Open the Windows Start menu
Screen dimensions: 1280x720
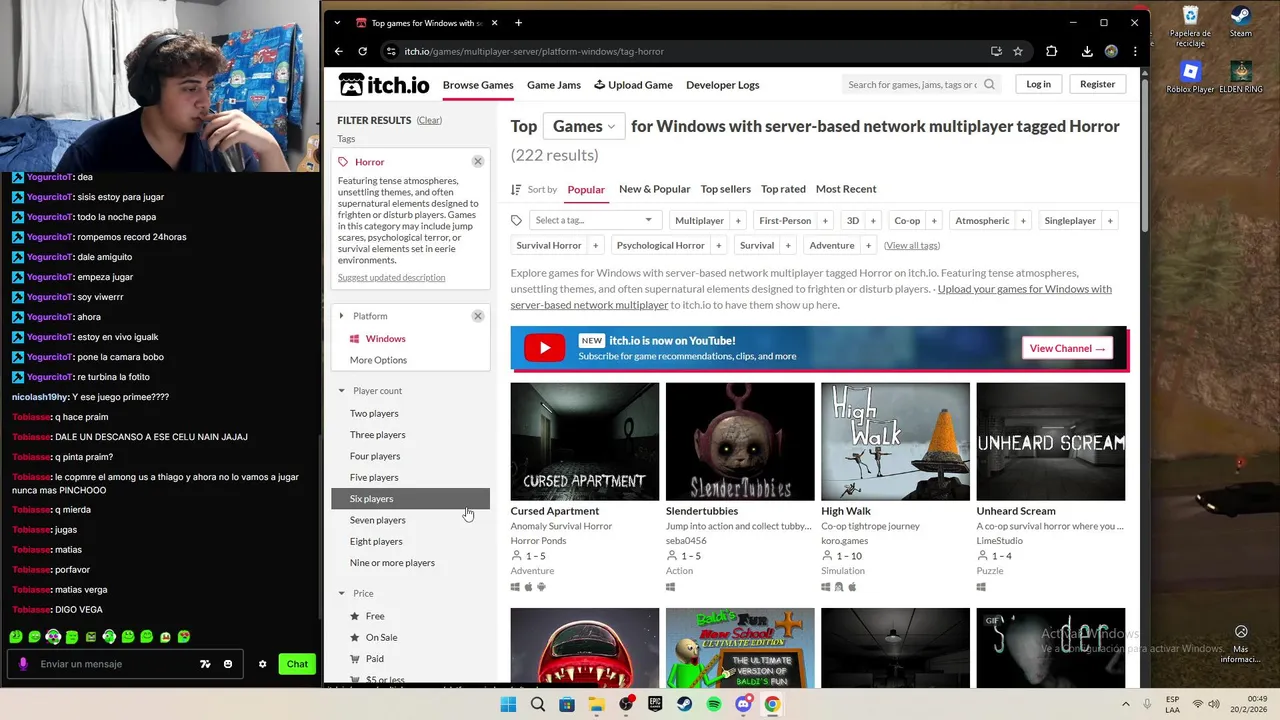pos(508,704)
